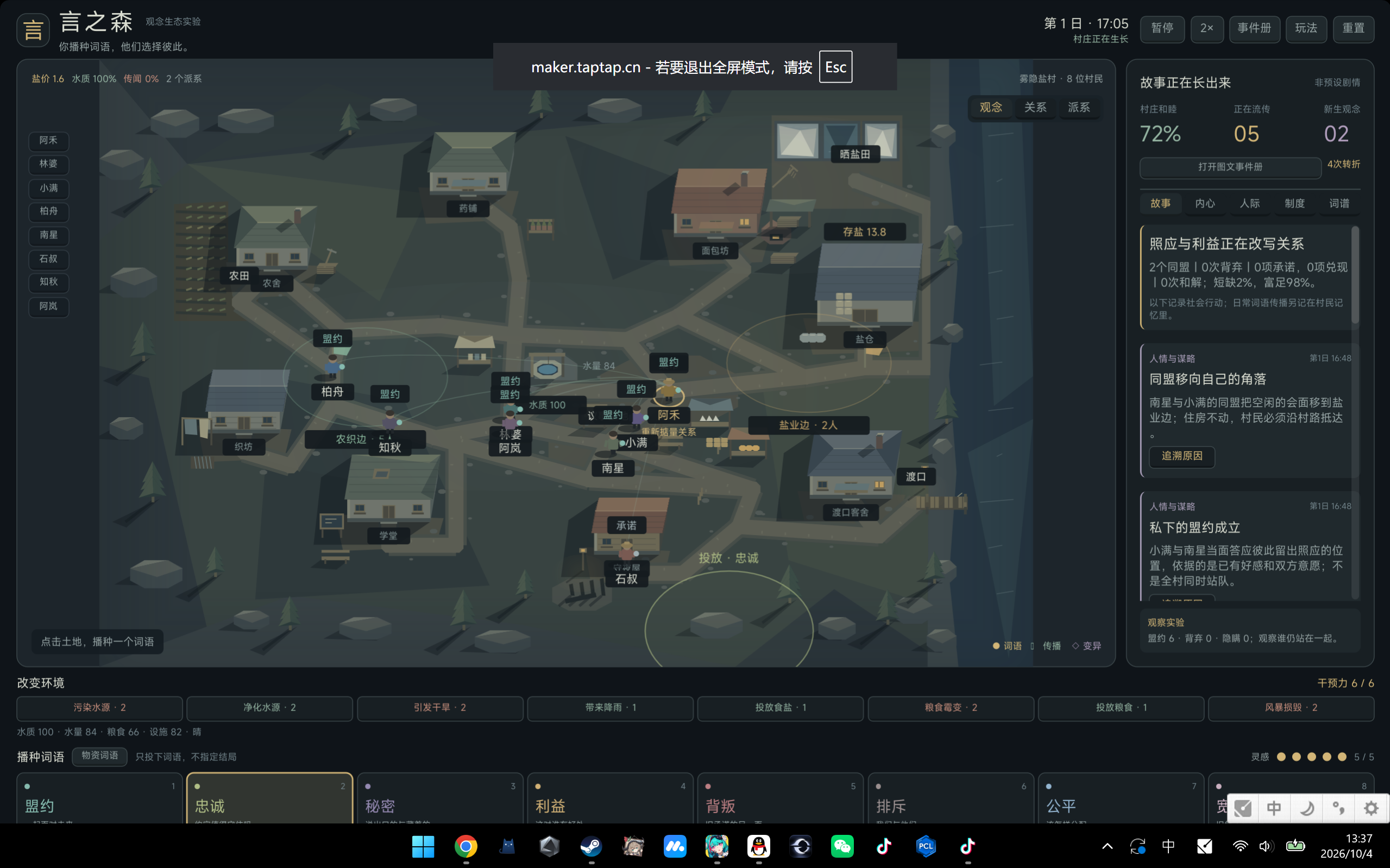Open Wi-Fi network settings in tray
The width and height of the screenshot is (1390, 868).
coord(1240,846)
